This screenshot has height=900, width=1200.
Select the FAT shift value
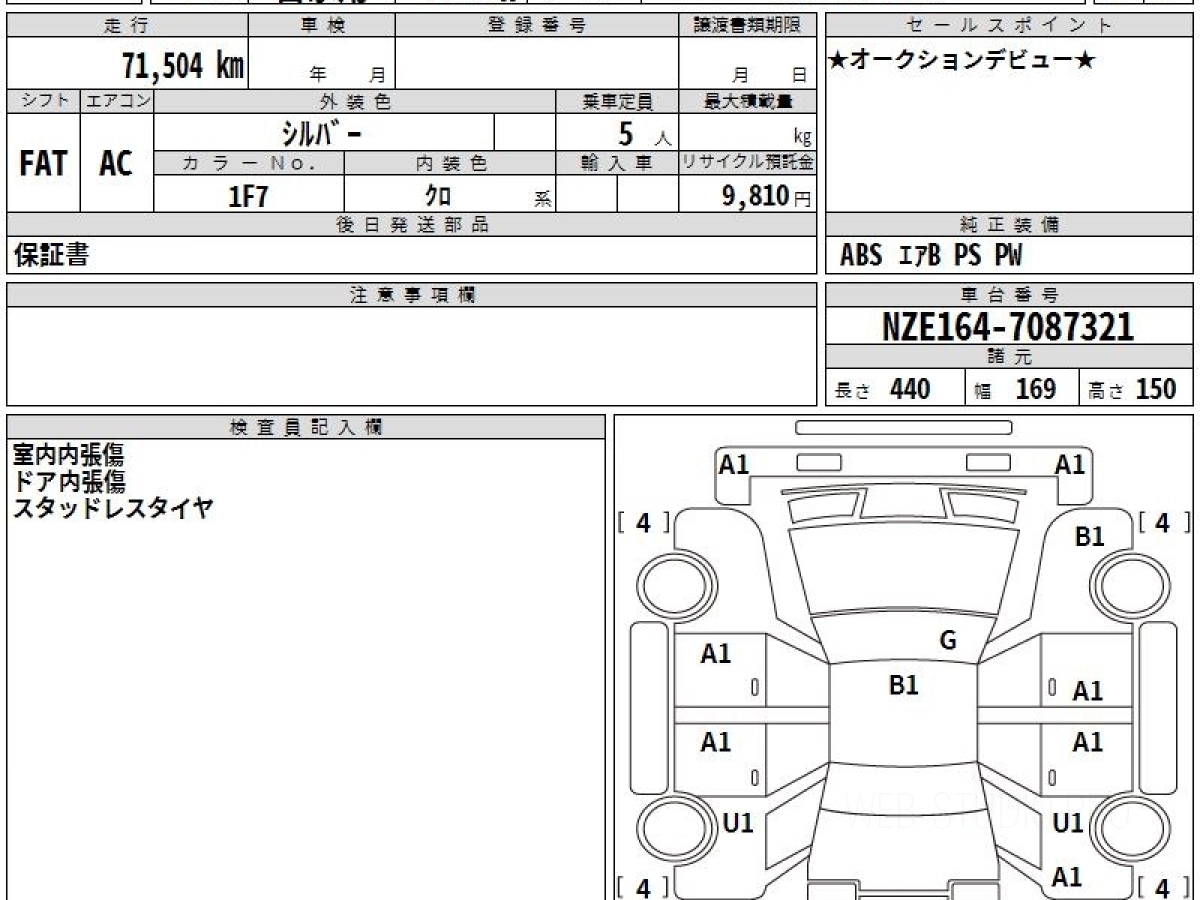[x=43, y=163]
